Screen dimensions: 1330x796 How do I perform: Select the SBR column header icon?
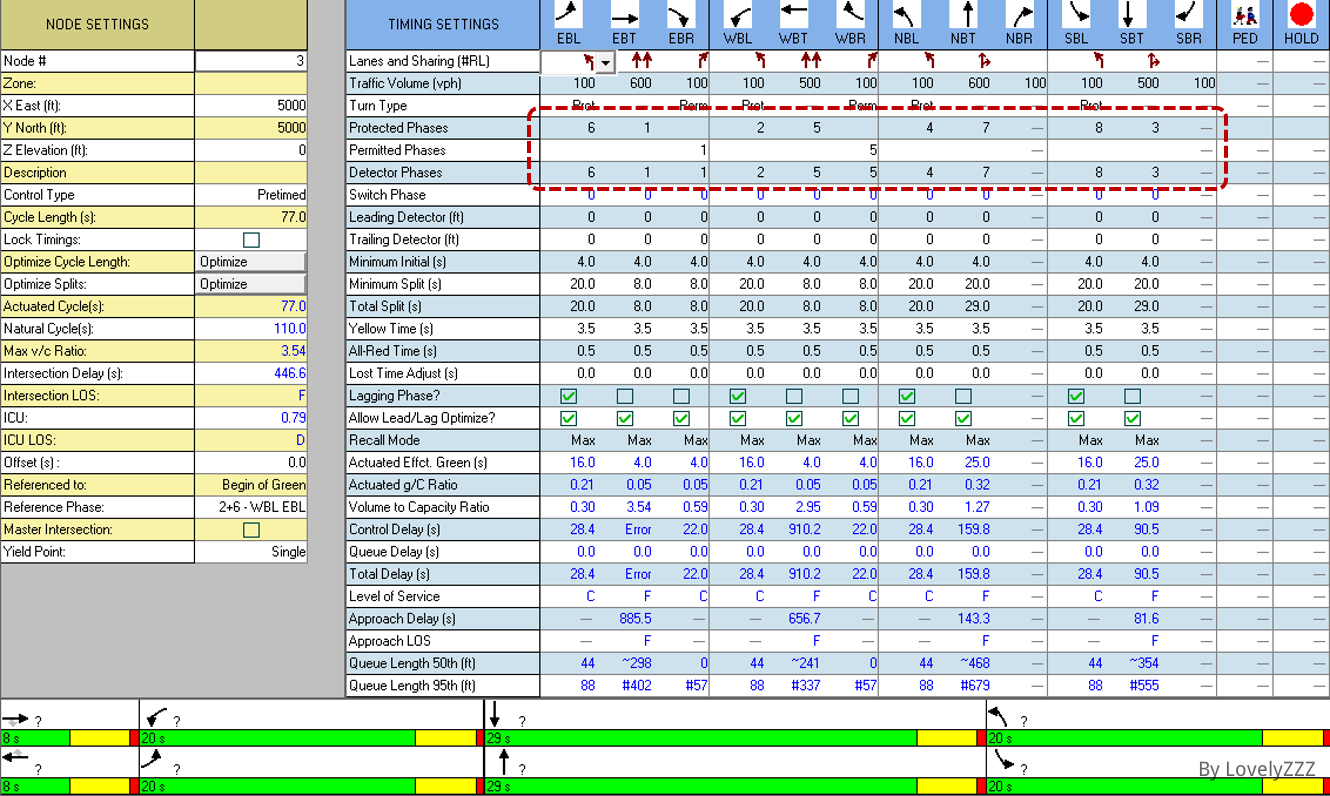(x=1189, y=15)
